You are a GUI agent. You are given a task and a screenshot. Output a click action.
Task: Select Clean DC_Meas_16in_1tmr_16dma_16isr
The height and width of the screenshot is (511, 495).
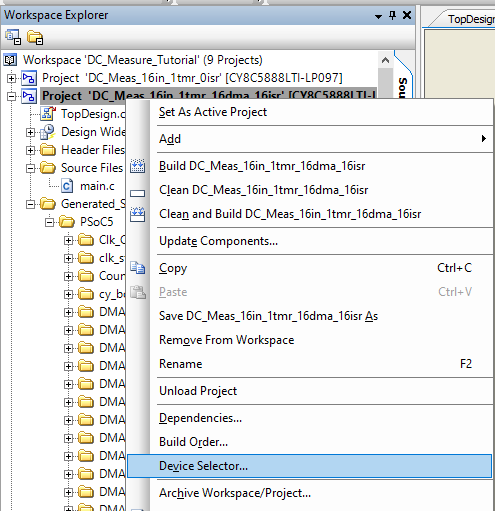point(310,190)
